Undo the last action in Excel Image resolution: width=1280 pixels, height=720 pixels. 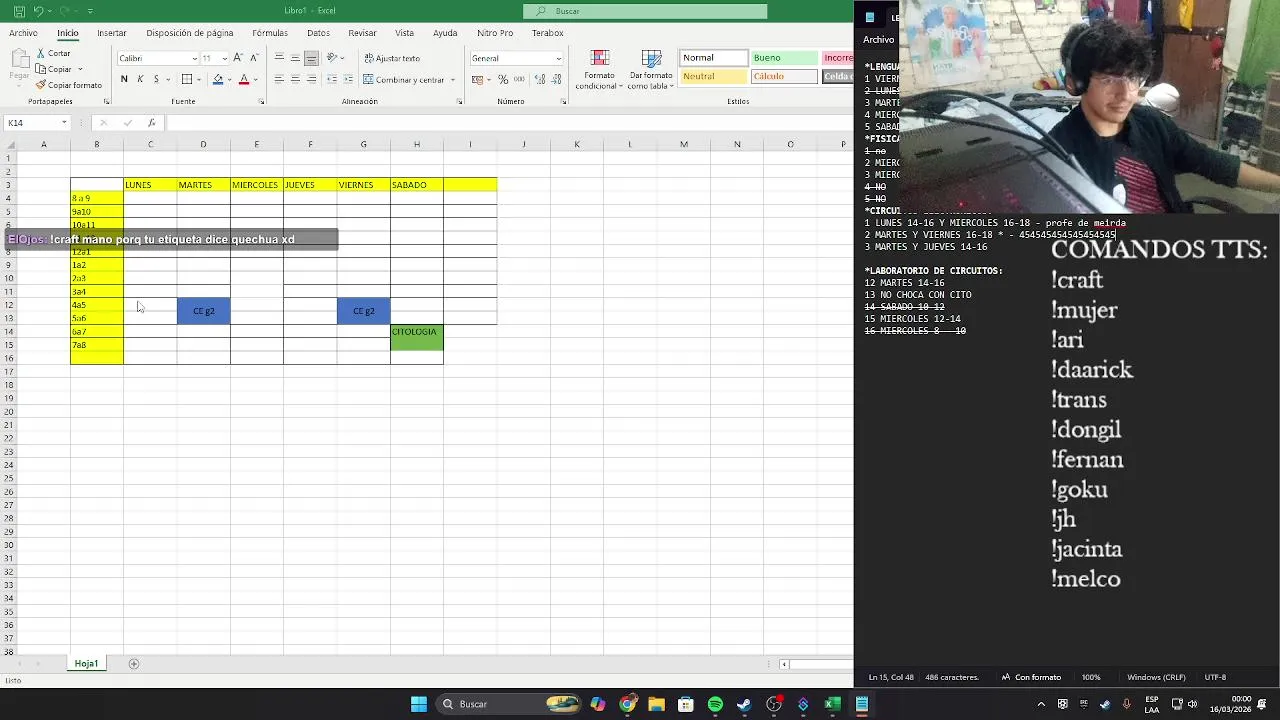click(x=38, y=11)
